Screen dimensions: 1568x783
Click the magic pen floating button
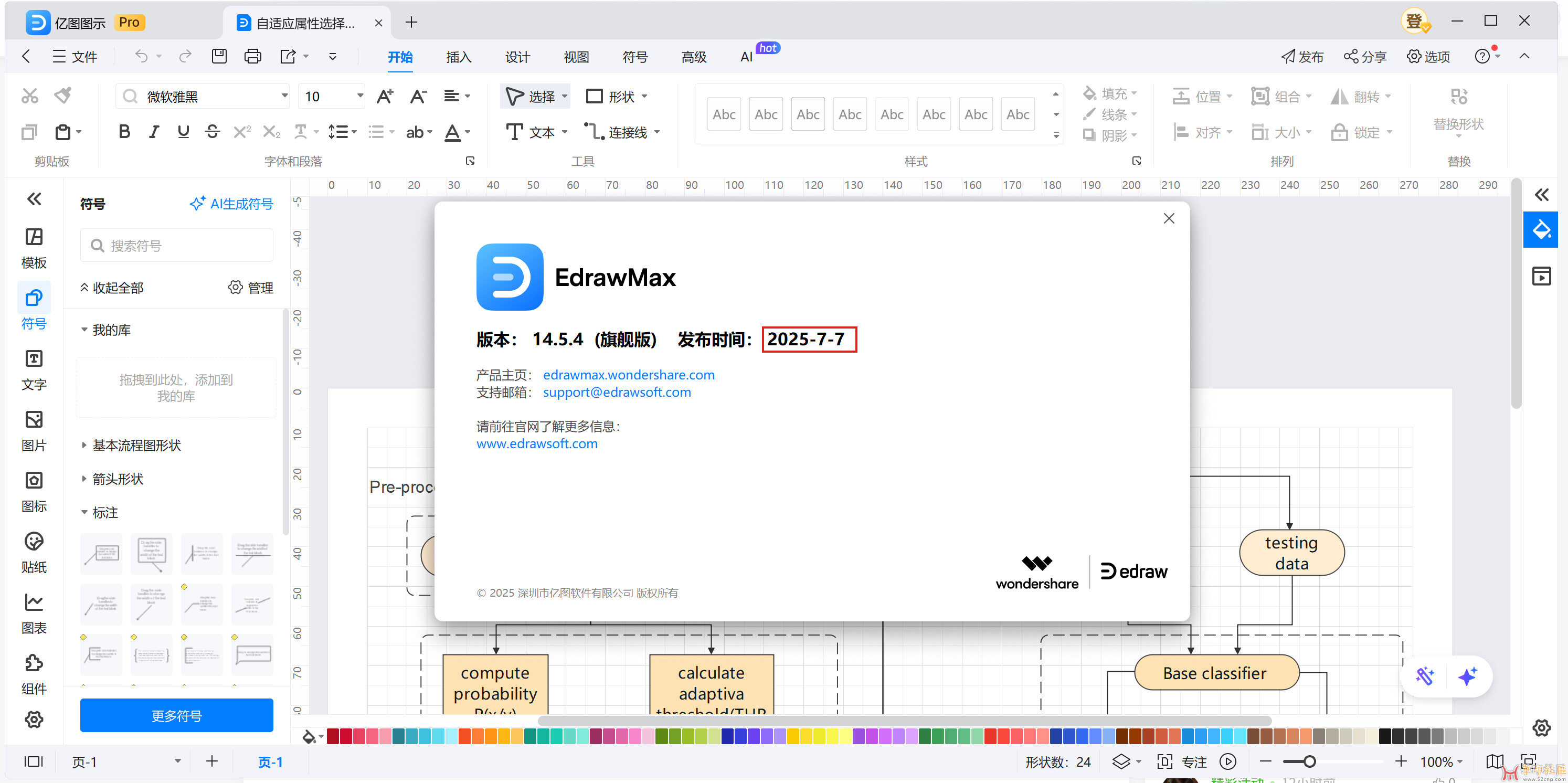[1425, 676]
